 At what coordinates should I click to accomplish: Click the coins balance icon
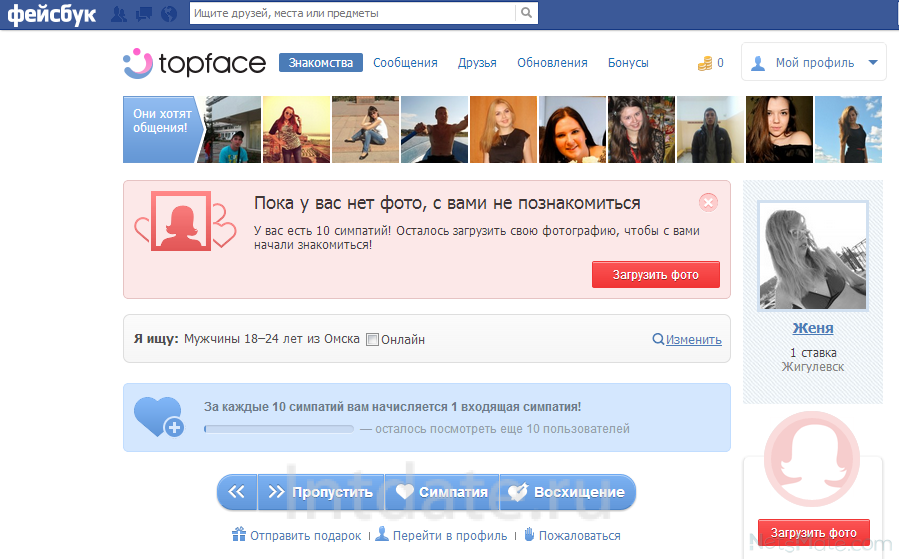point(705,63)
